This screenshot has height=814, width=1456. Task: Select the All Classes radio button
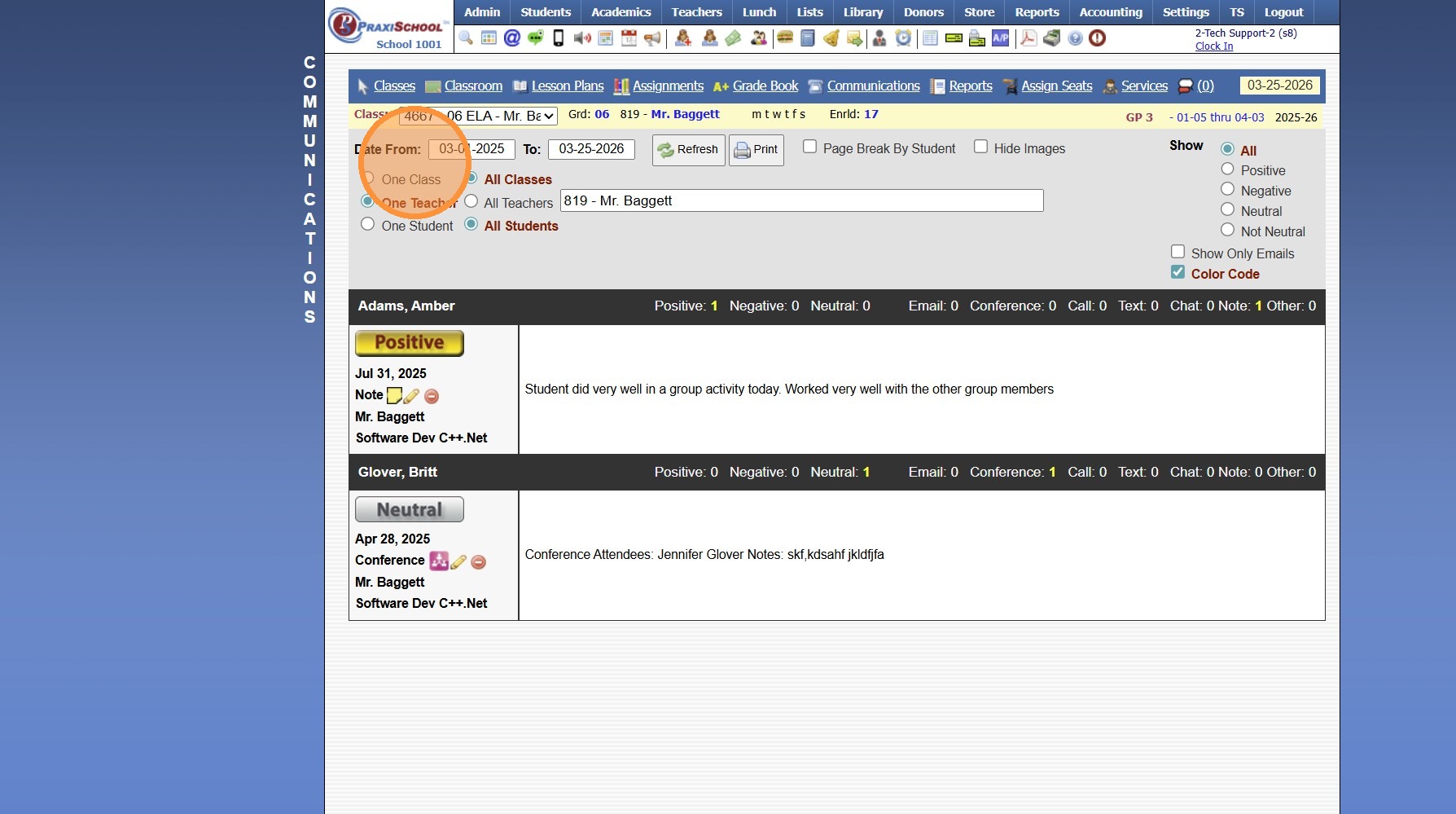(x=471, y=178)
